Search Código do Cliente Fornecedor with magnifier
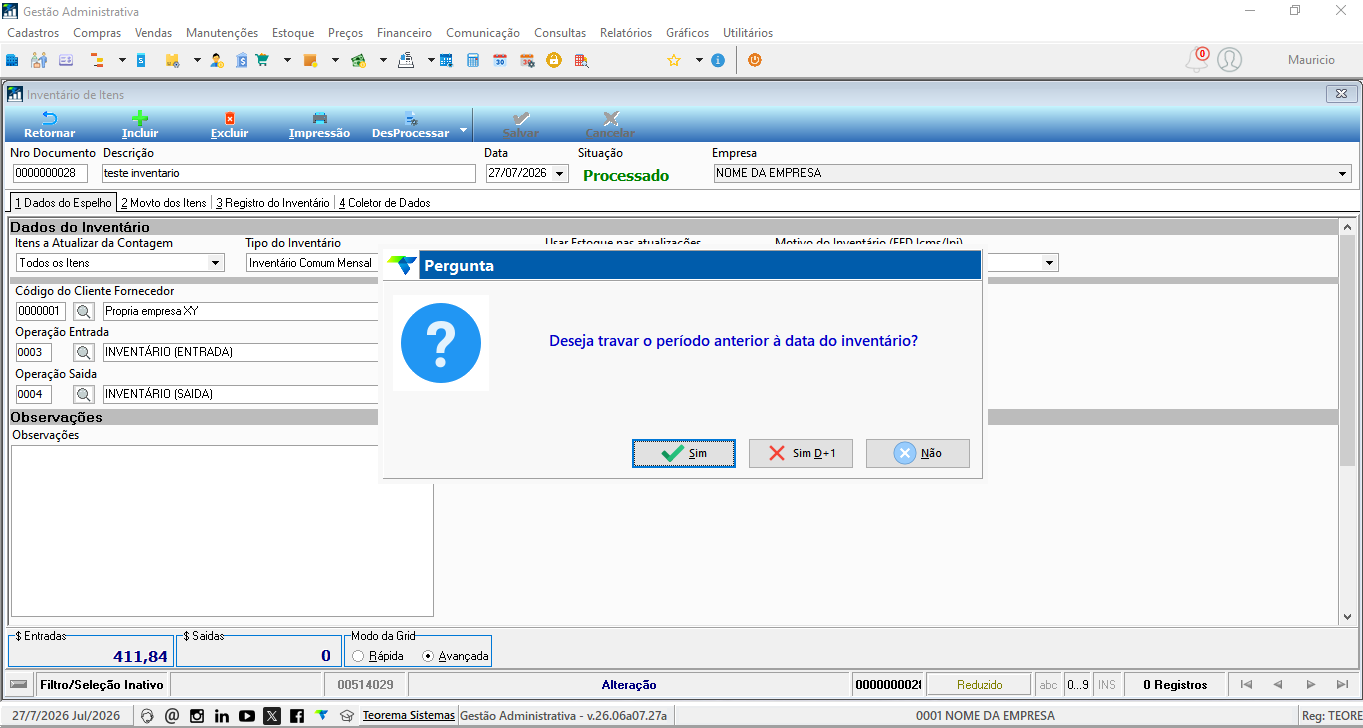Image resolution: width=1363 pixels, height=728 pixels. (x=84, y=311)
